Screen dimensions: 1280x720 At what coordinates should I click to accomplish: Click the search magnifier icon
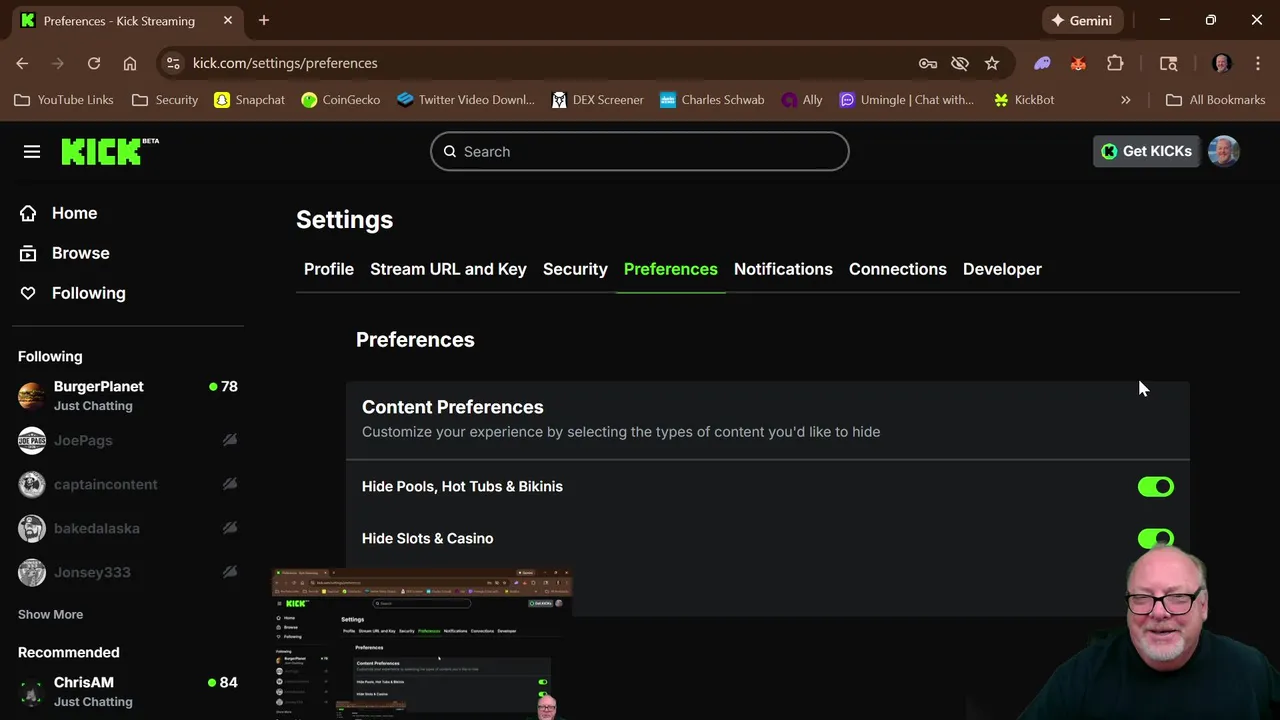450,152
